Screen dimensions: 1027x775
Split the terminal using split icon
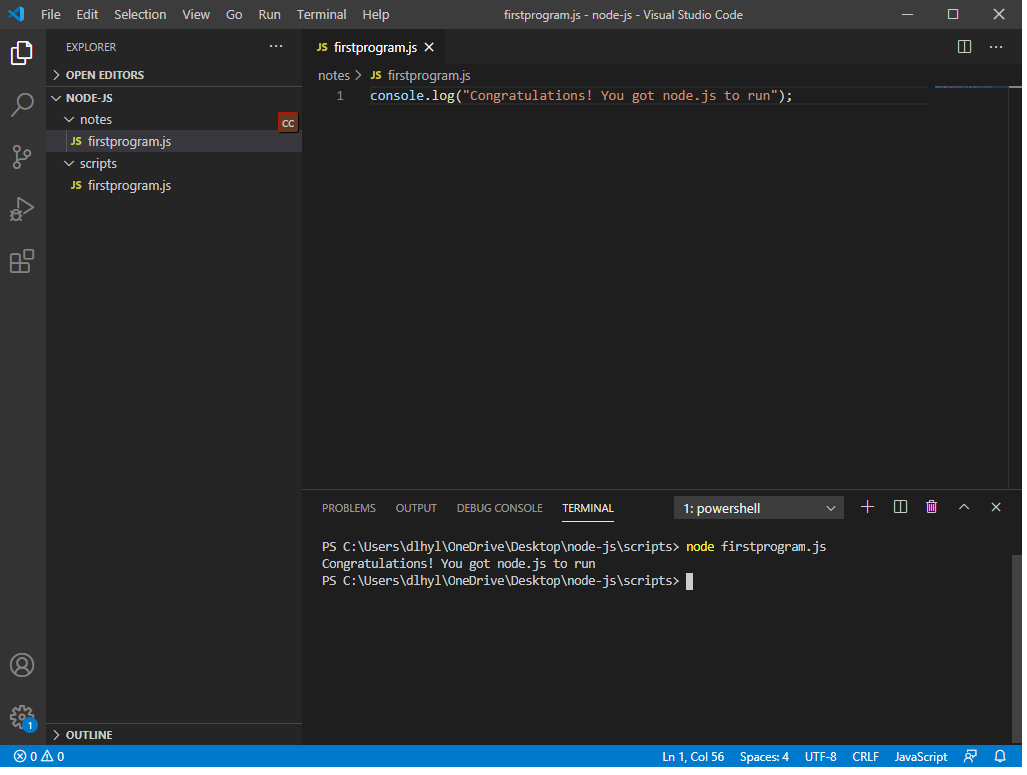(x=899, y=507)
